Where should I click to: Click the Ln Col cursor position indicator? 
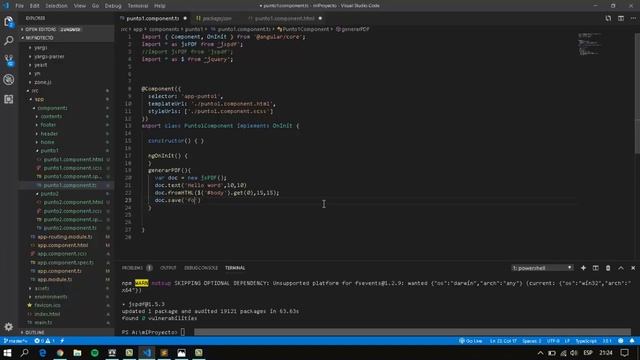point(503,341)
